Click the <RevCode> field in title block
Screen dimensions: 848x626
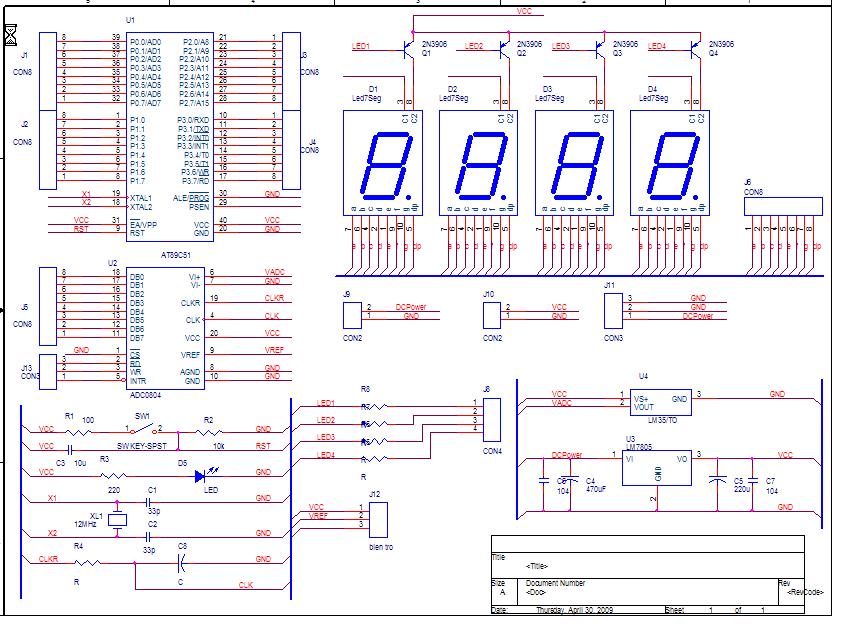pyautogui.click(x=805, y=592)
